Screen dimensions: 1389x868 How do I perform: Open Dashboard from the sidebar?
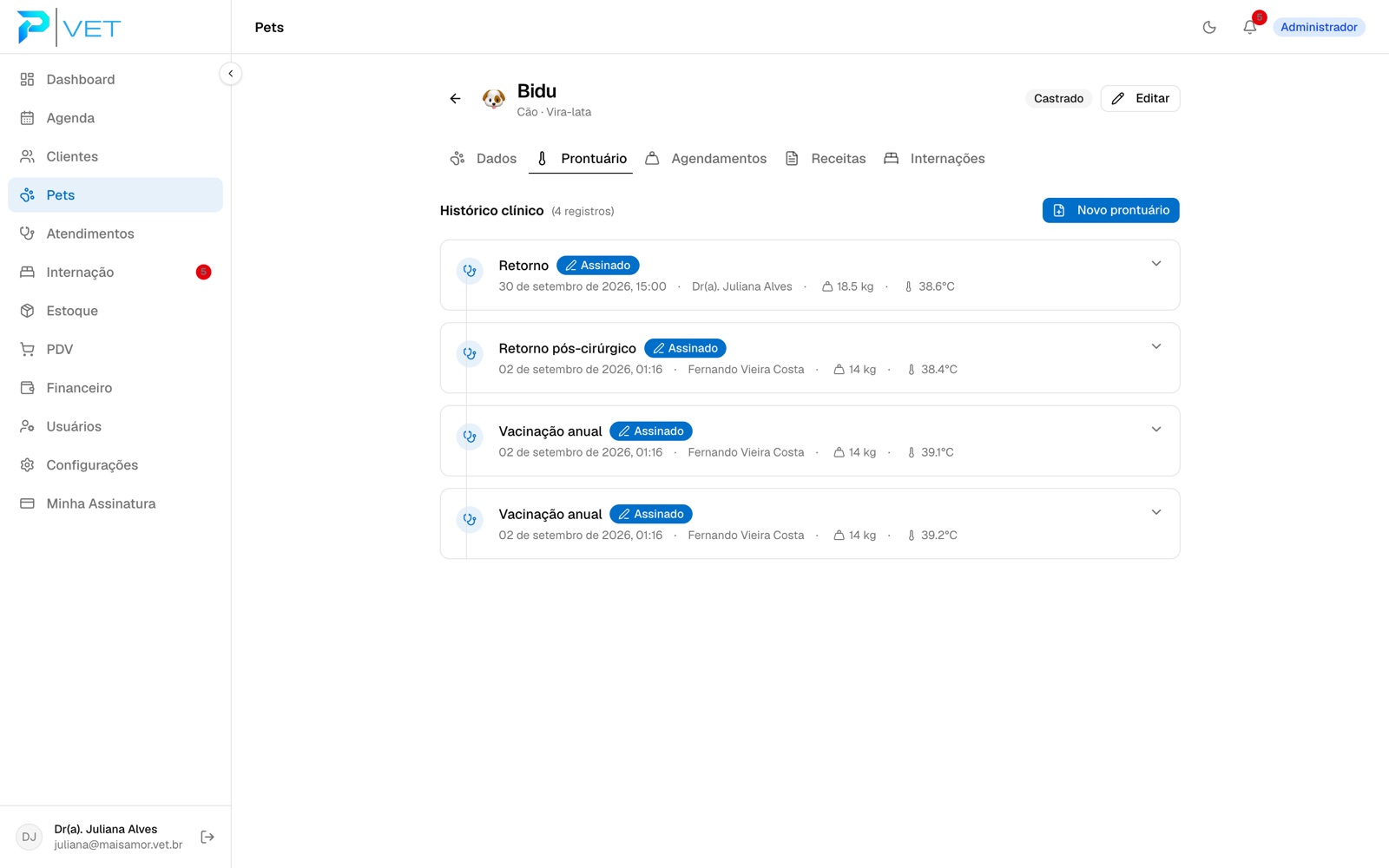(115, 79)
